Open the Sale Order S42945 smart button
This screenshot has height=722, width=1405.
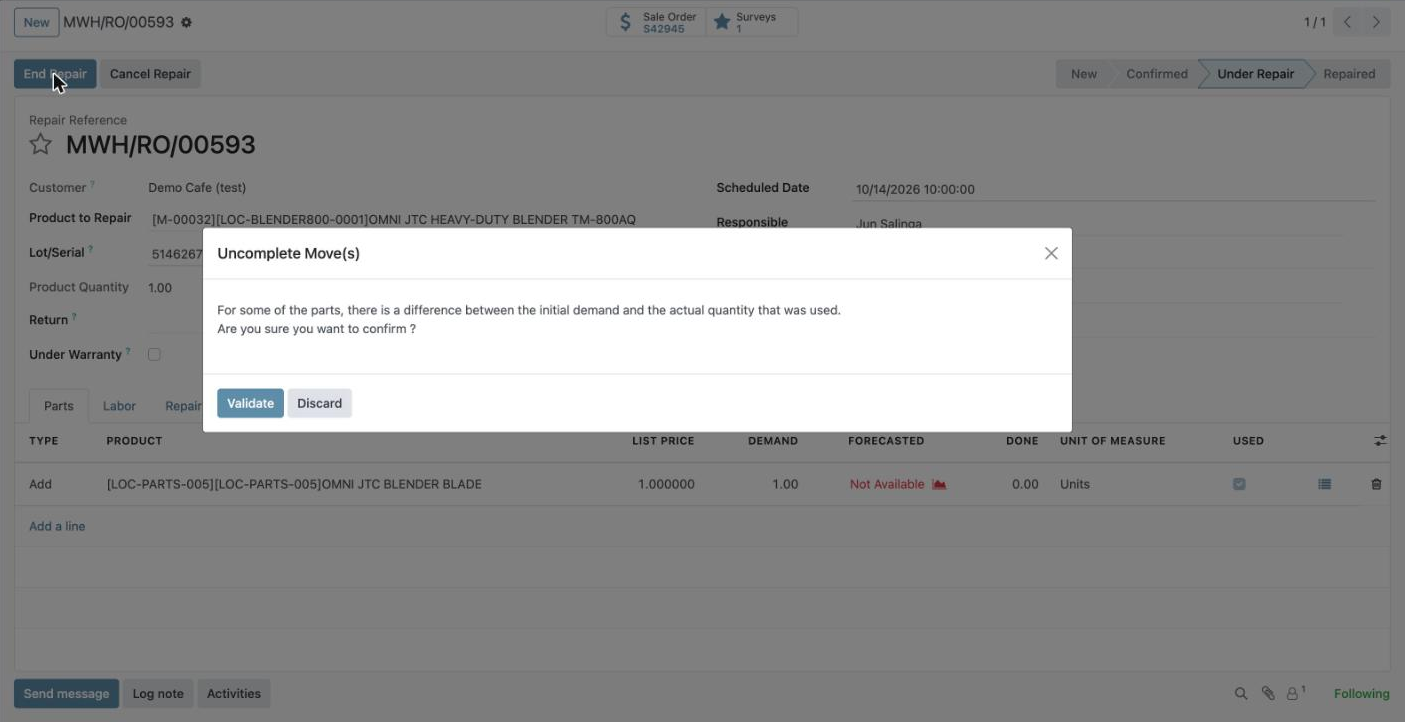click(656, 22)
